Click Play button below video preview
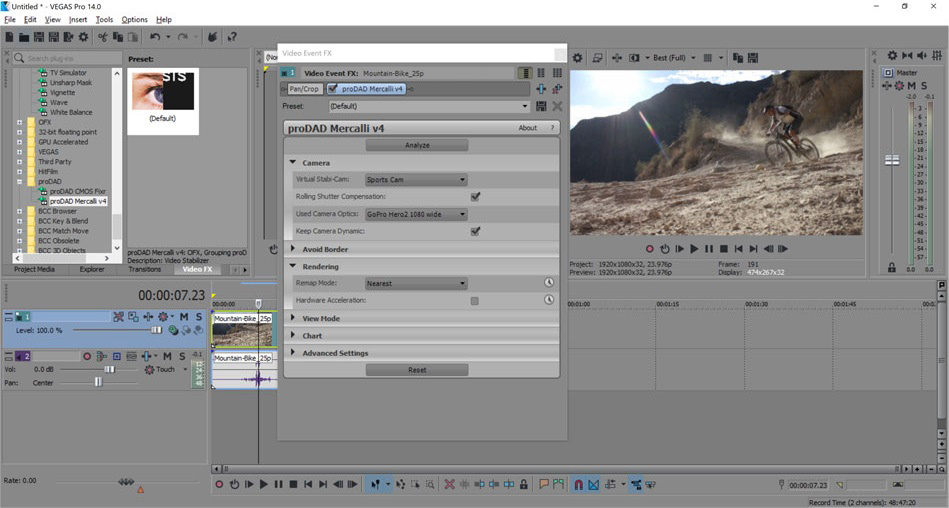 coord(694,249)
